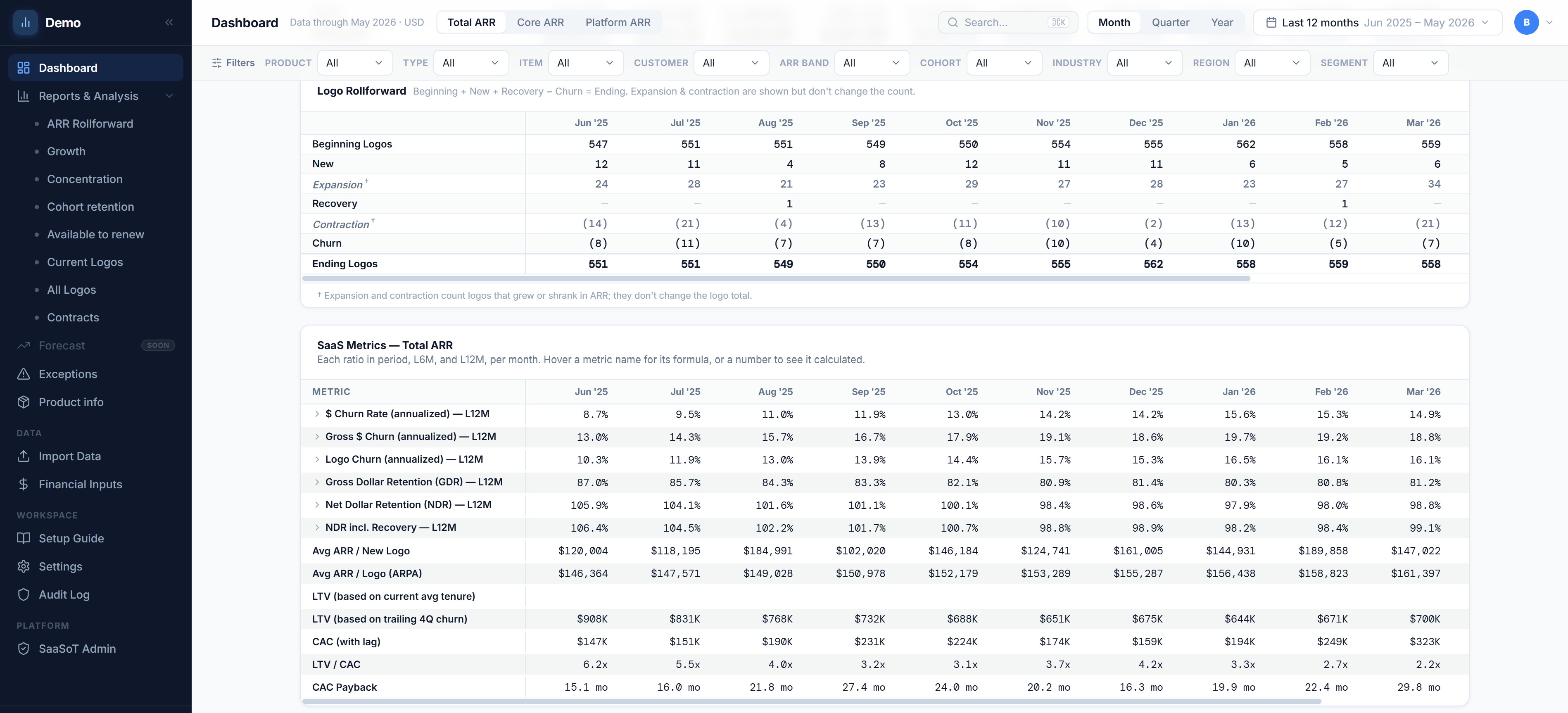This screenshot has width=1568, height=713.
Task: Expand the Gross $ Churn (annualized) row
Action: pos(316,437)
